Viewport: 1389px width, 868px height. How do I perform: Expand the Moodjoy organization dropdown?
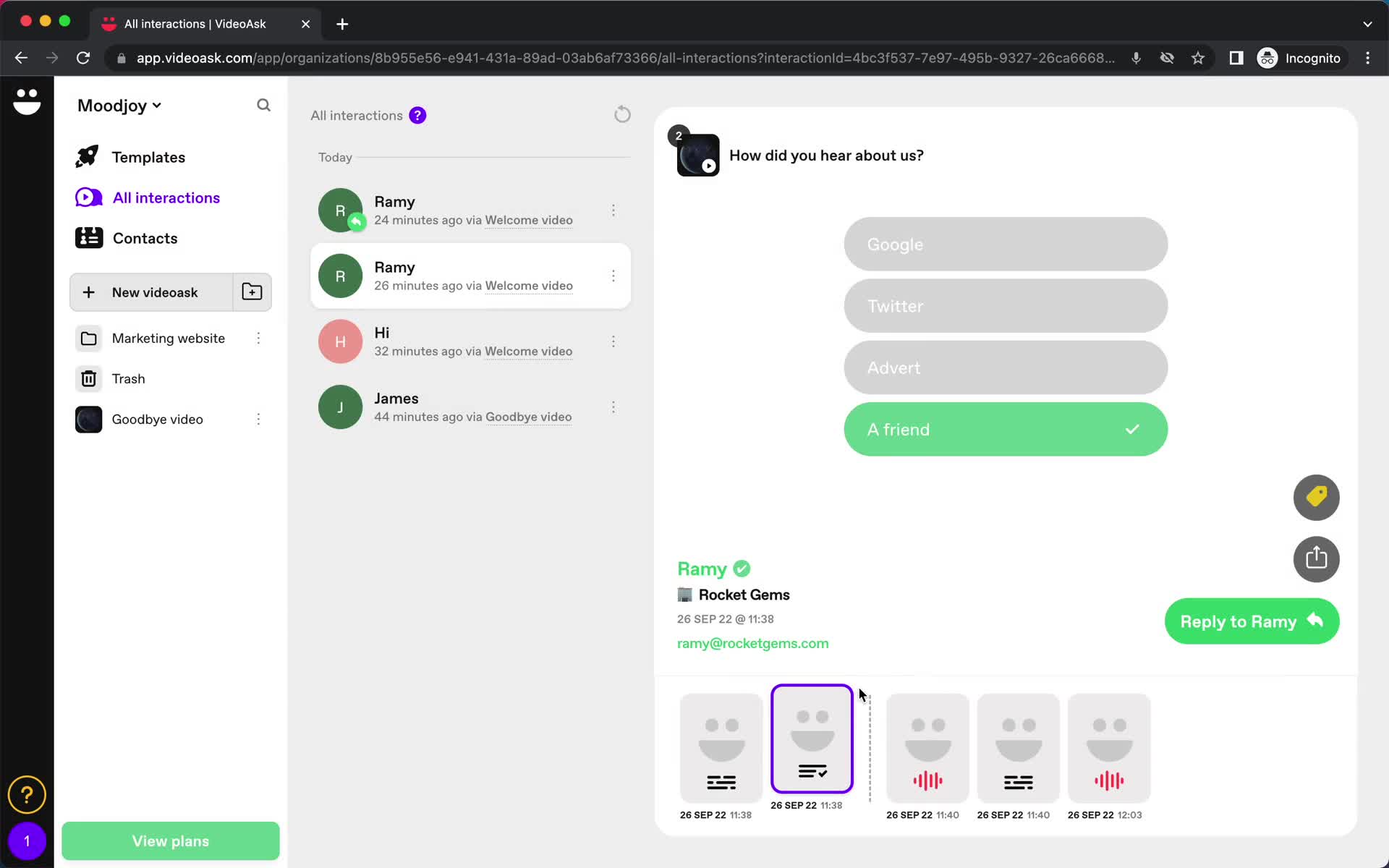[119, 105]
